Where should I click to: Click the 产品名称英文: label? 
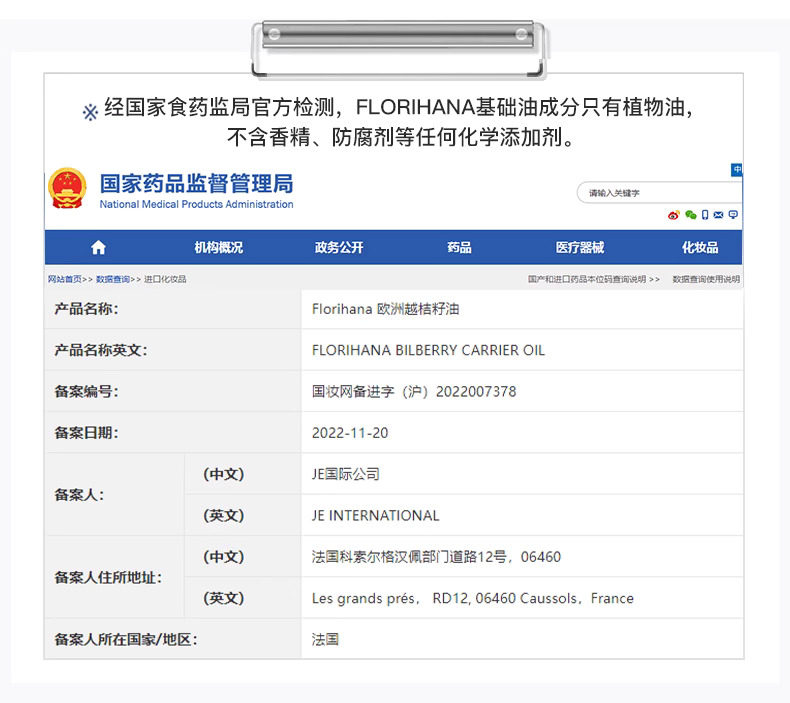(x=101, y=350)
